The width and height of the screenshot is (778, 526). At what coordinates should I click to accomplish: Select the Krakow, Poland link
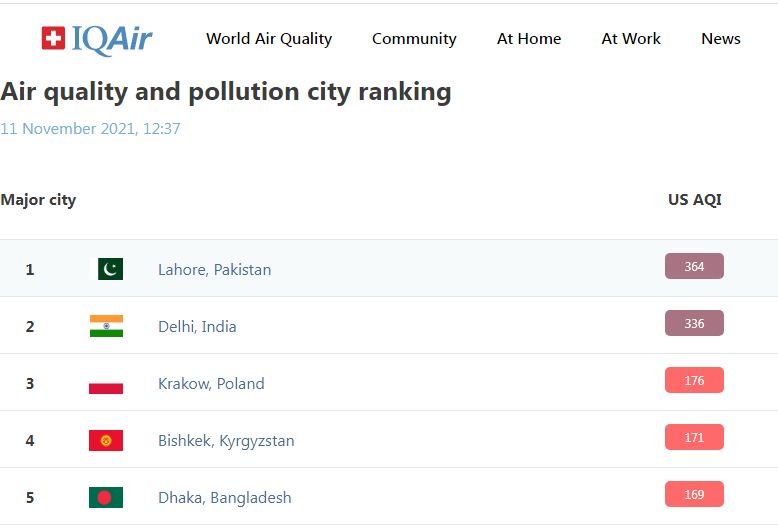tap(211, 384)
